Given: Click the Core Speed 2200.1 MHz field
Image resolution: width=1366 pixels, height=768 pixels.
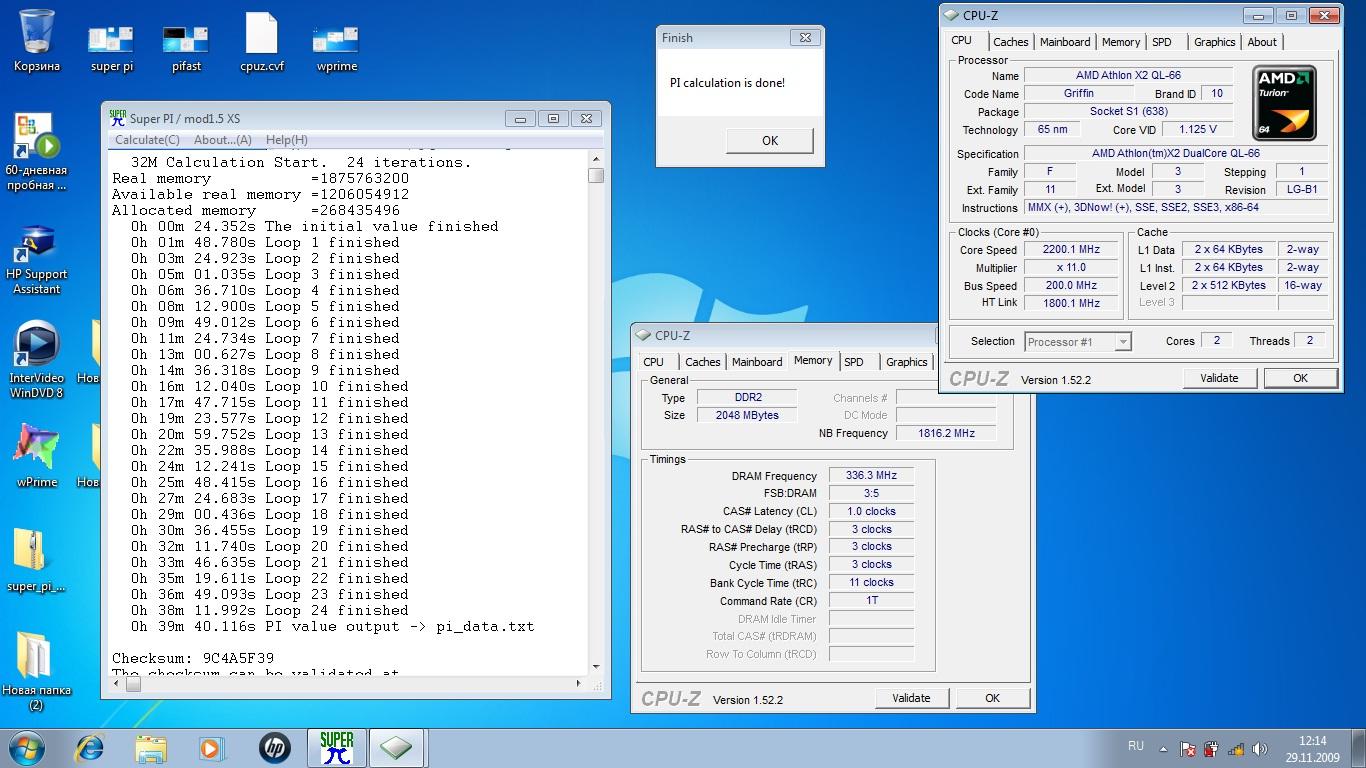Looking at the screenshot, I should (x=1071, y=250).
